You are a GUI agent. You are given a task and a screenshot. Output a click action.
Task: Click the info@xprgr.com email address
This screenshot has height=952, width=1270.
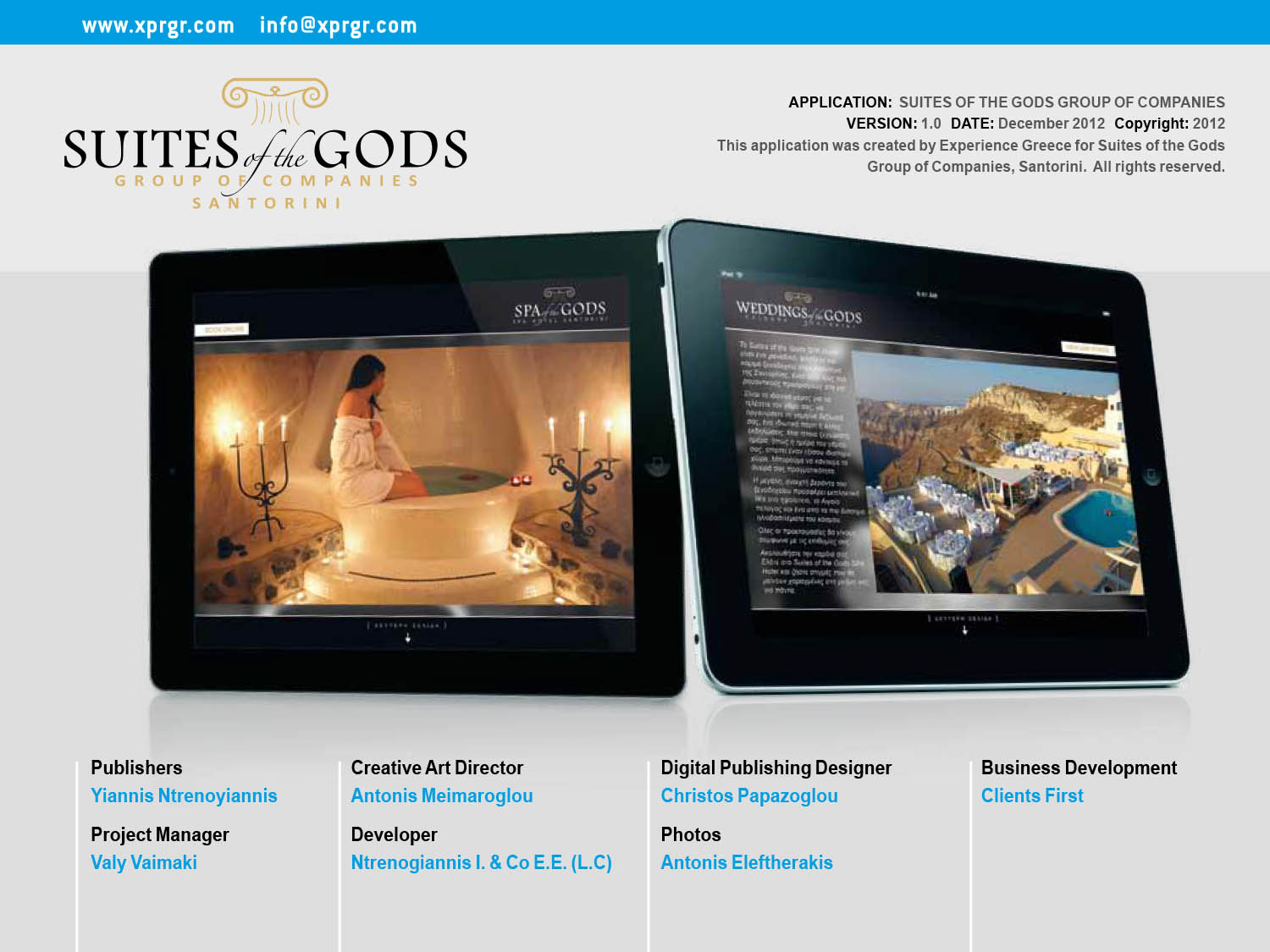[338, 25]
